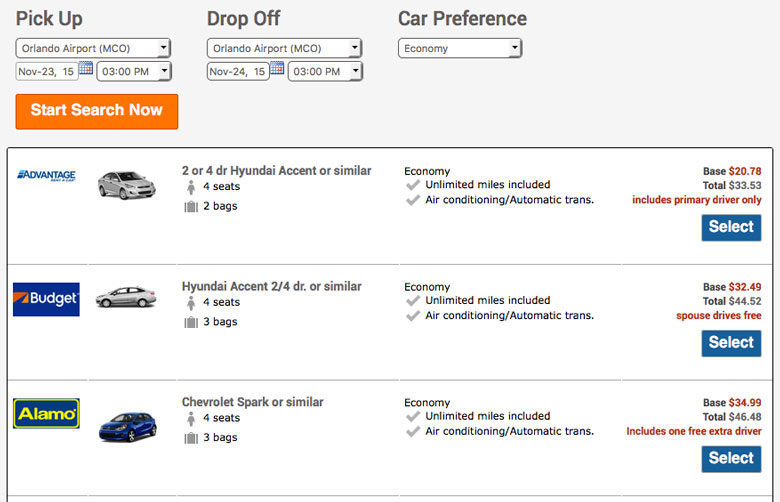Select the Budget Hyundai Accent offer
780x502 pixels.
click(x=731, y=343)
